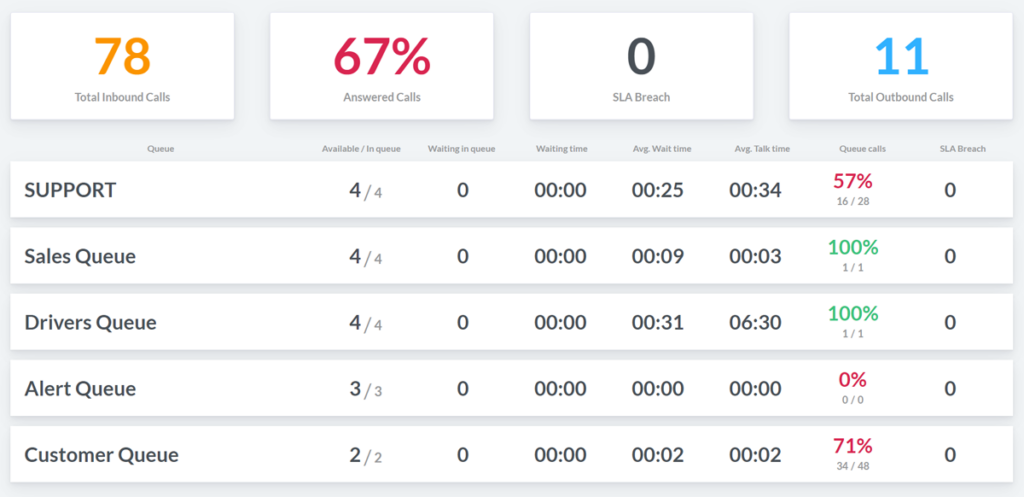Select the SLA Breach summary card

tap(641, 66)
